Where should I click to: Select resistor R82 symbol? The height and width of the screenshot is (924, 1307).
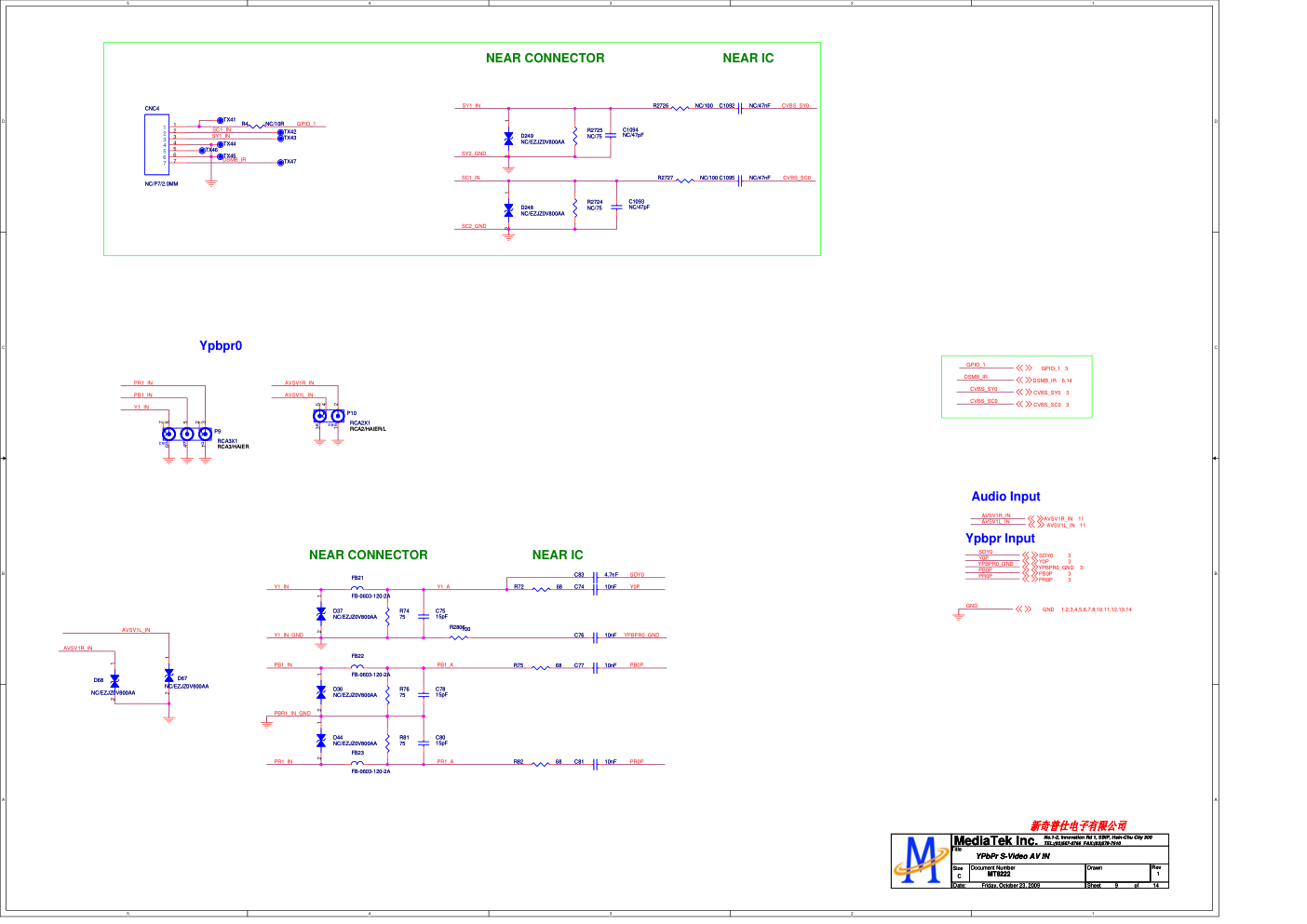[541, 764]
